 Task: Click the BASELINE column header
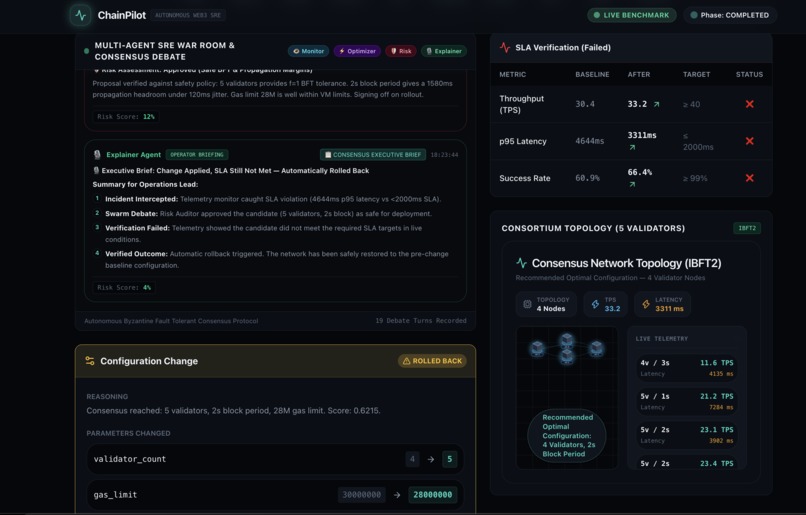pos(592,75)
